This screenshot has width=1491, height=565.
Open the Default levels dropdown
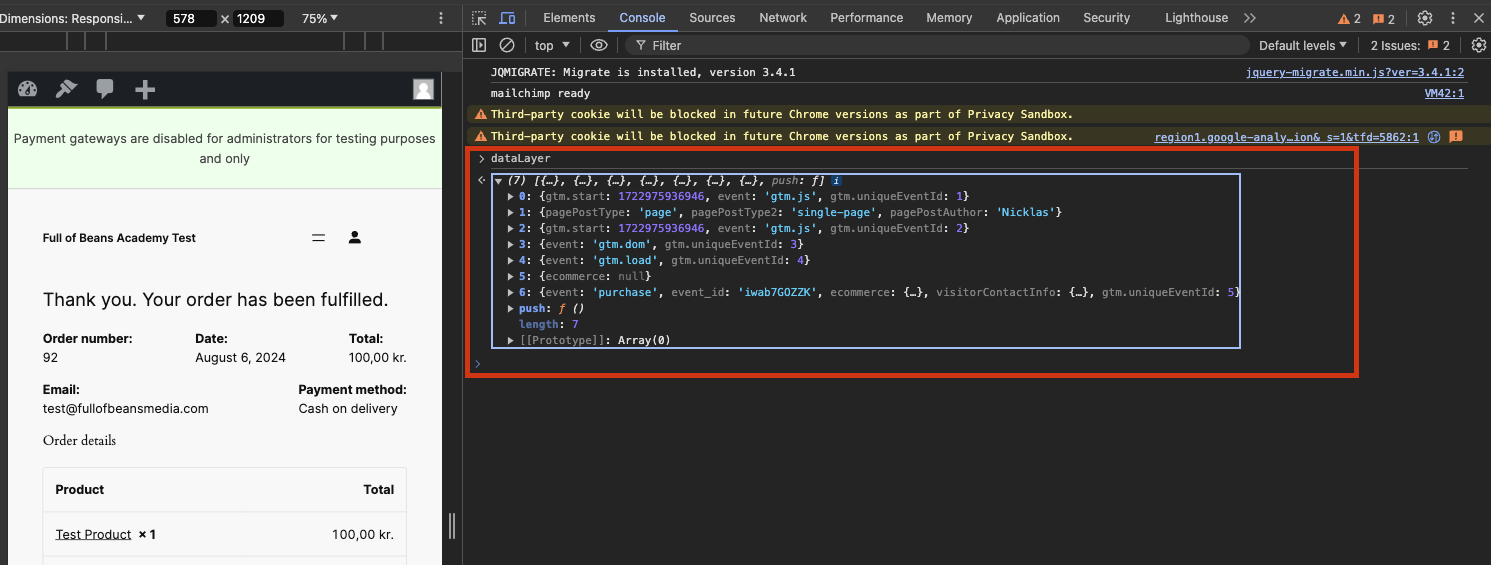[1303, 45]
